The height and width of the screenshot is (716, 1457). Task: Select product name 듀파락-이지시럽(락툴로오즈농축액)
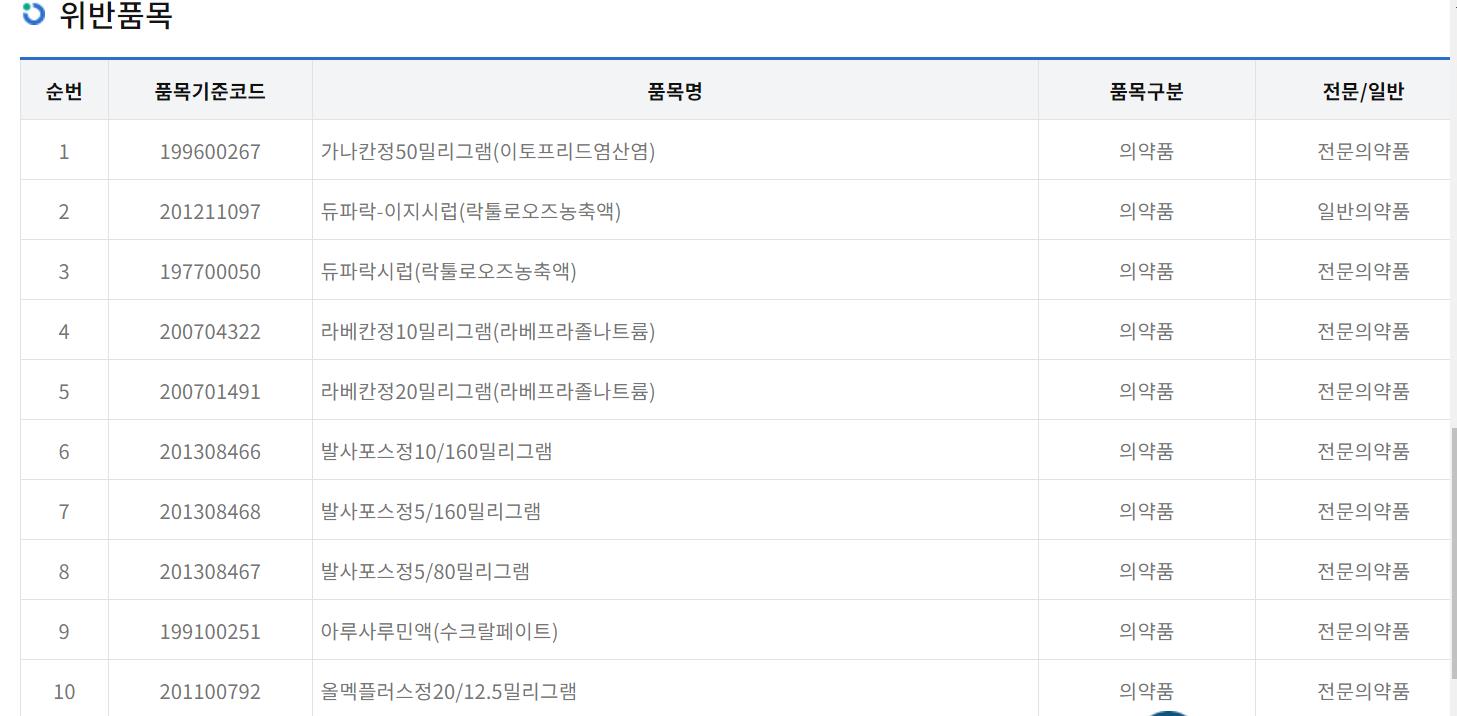tap(470, 212)
